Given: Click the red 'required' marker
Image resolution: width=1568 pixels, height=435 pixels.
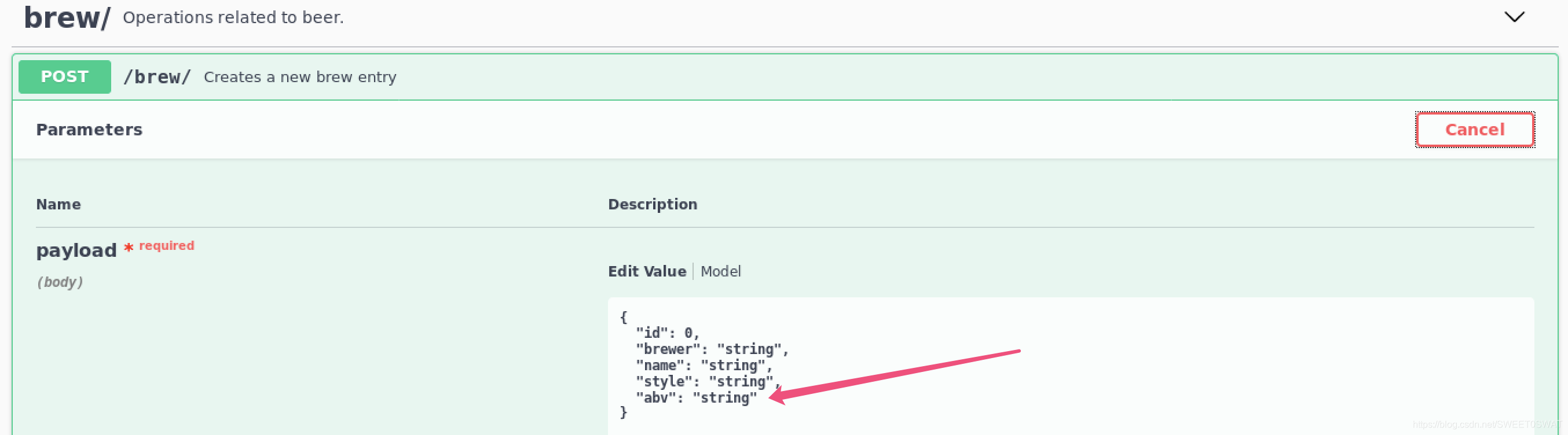Looking at the screenshot, I should point(166,246).
